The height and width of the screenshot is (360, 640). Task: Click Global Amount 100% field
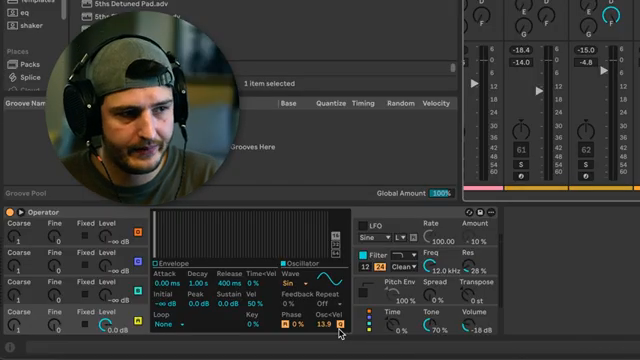441,193
